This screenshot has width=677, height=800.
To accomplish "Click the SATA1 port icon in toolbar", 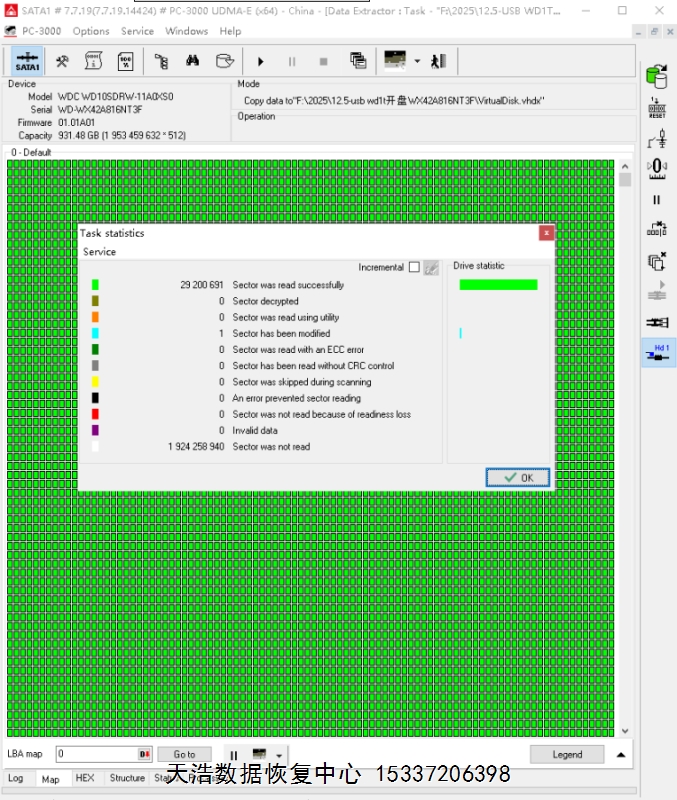I will pyautogui.click(x=27, y=61).
